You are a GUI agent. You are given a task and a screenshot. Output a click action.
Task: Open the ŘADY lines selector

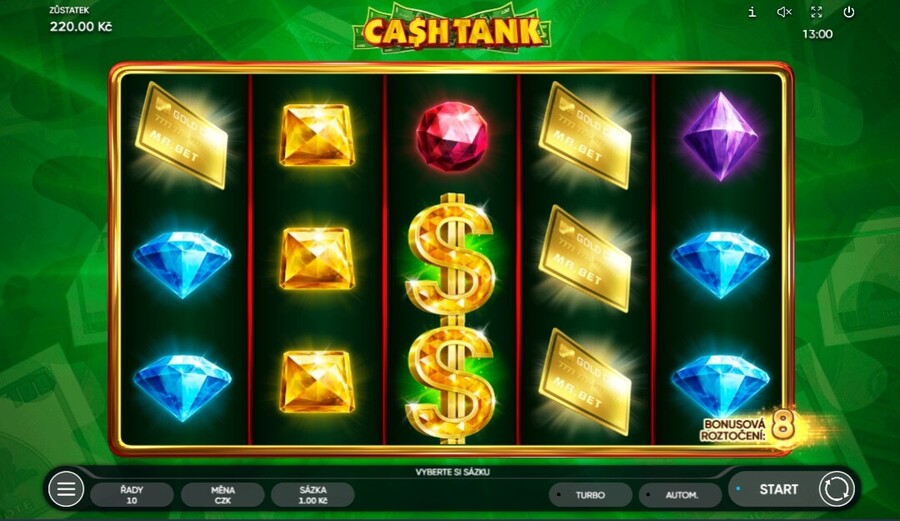point(132,495)
